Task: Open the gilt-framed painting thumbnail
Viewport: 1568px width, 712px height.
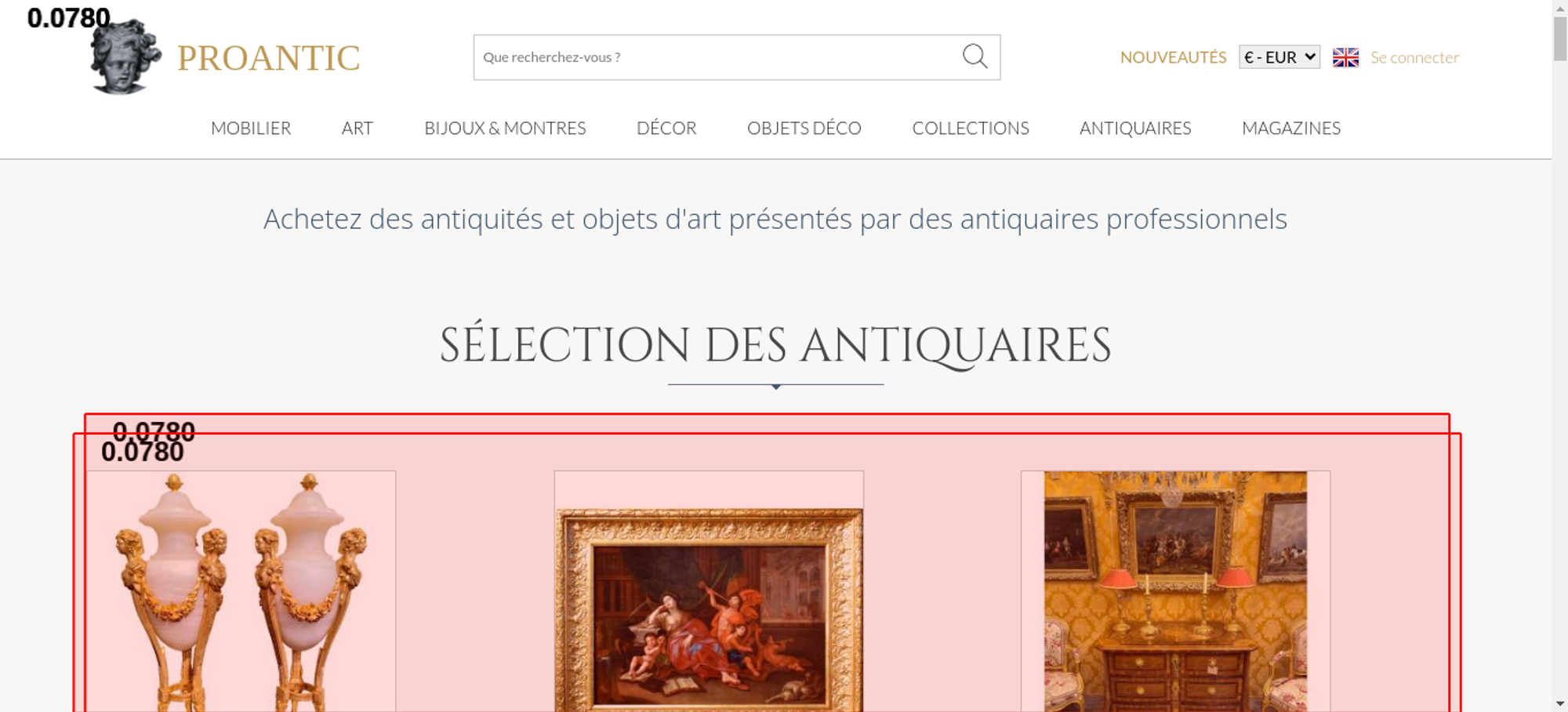Action: click(709, 591)
